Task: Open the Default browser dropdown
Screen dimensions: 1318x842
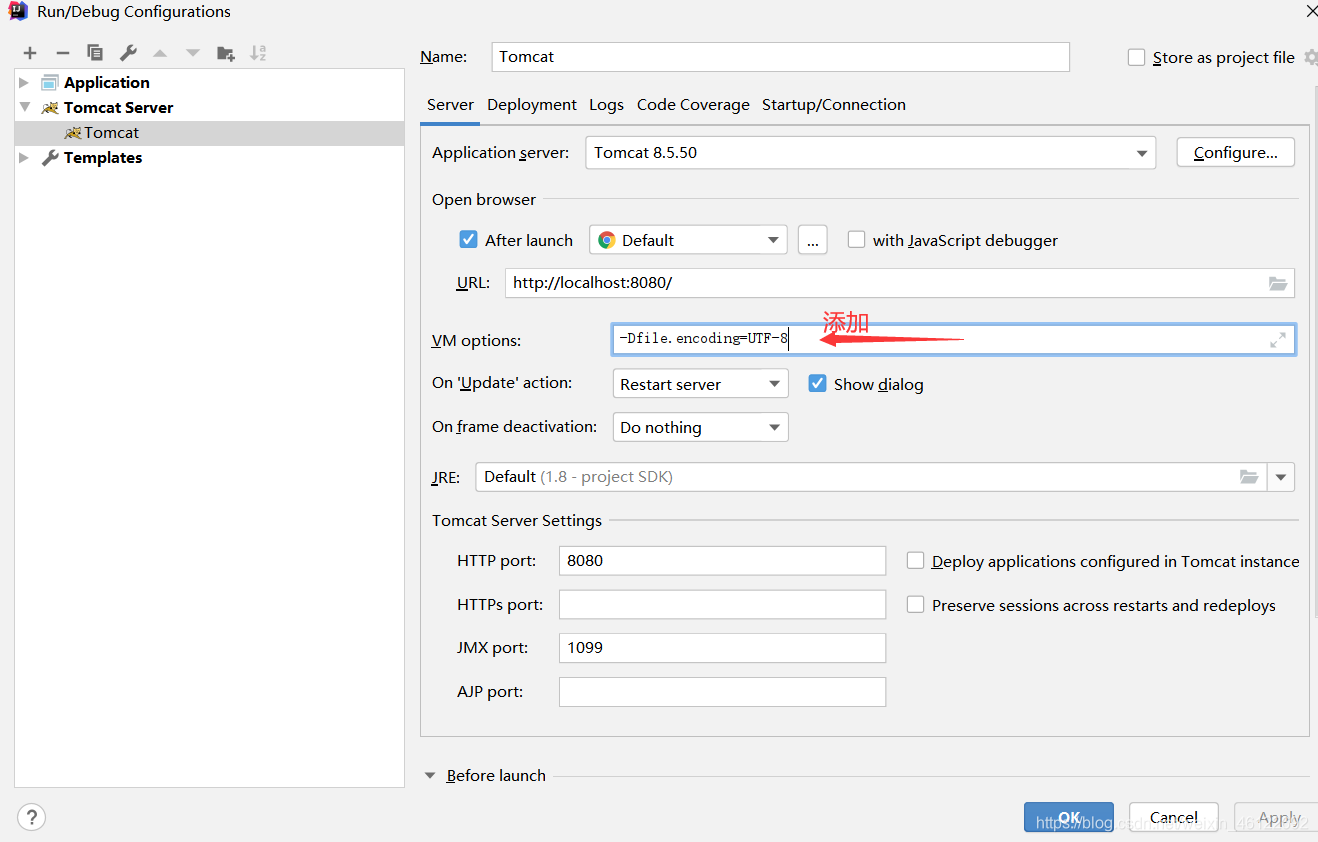Action: (x=688, y=240)
